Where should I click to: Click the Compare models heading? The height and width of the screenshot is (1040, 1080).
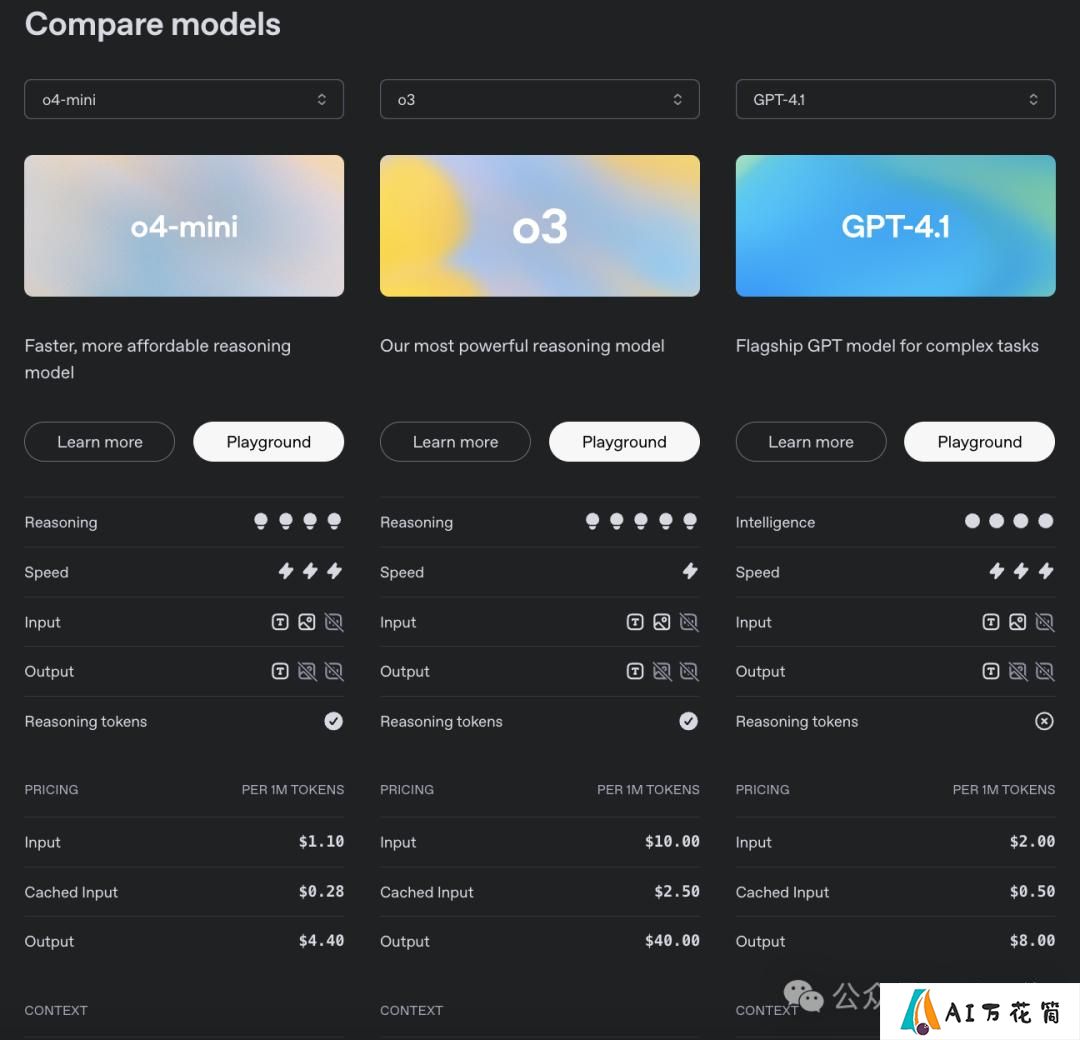click(153, 24)
